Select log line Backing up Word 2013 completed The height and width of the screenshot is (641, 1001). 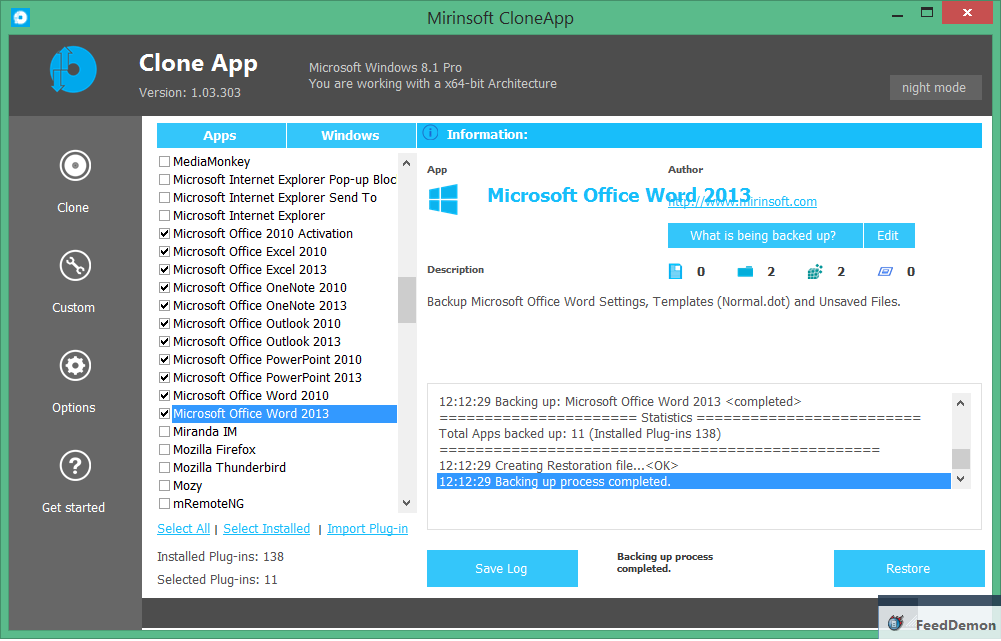[694, 402]
